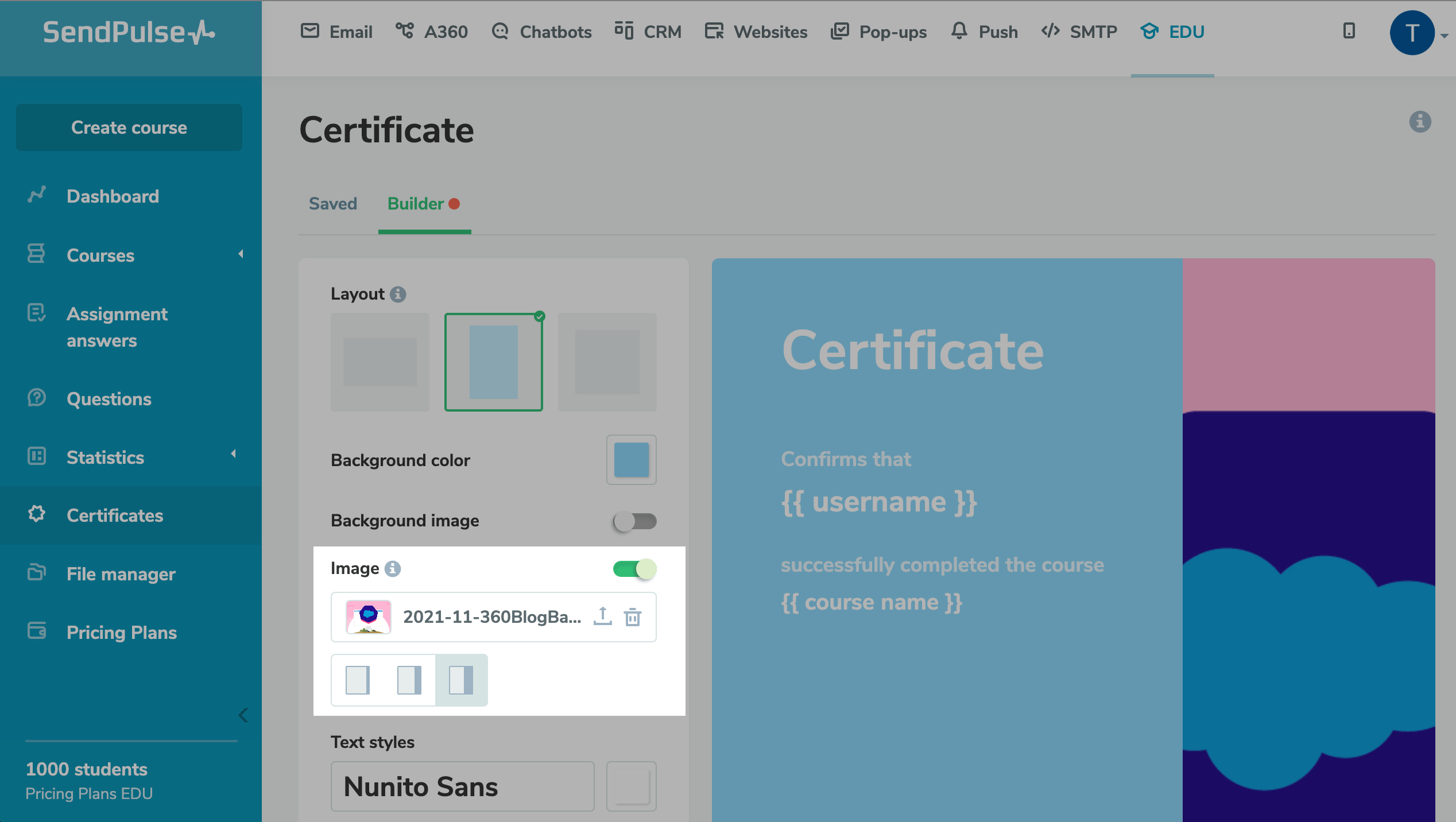1456x822 pixels.
Task: Switch to the Saved tab
Action: (x=333, y=204)
